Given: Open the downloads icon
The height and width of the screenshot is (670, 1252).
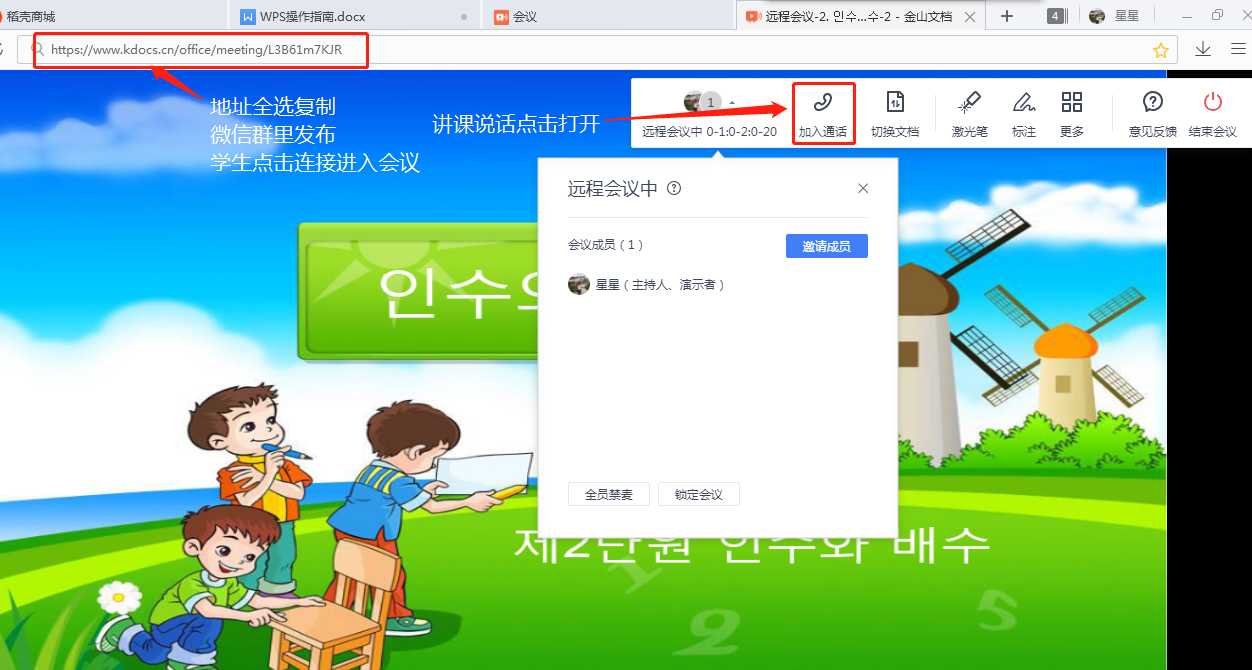Looking at the screenshot, I should point(1203,49).
